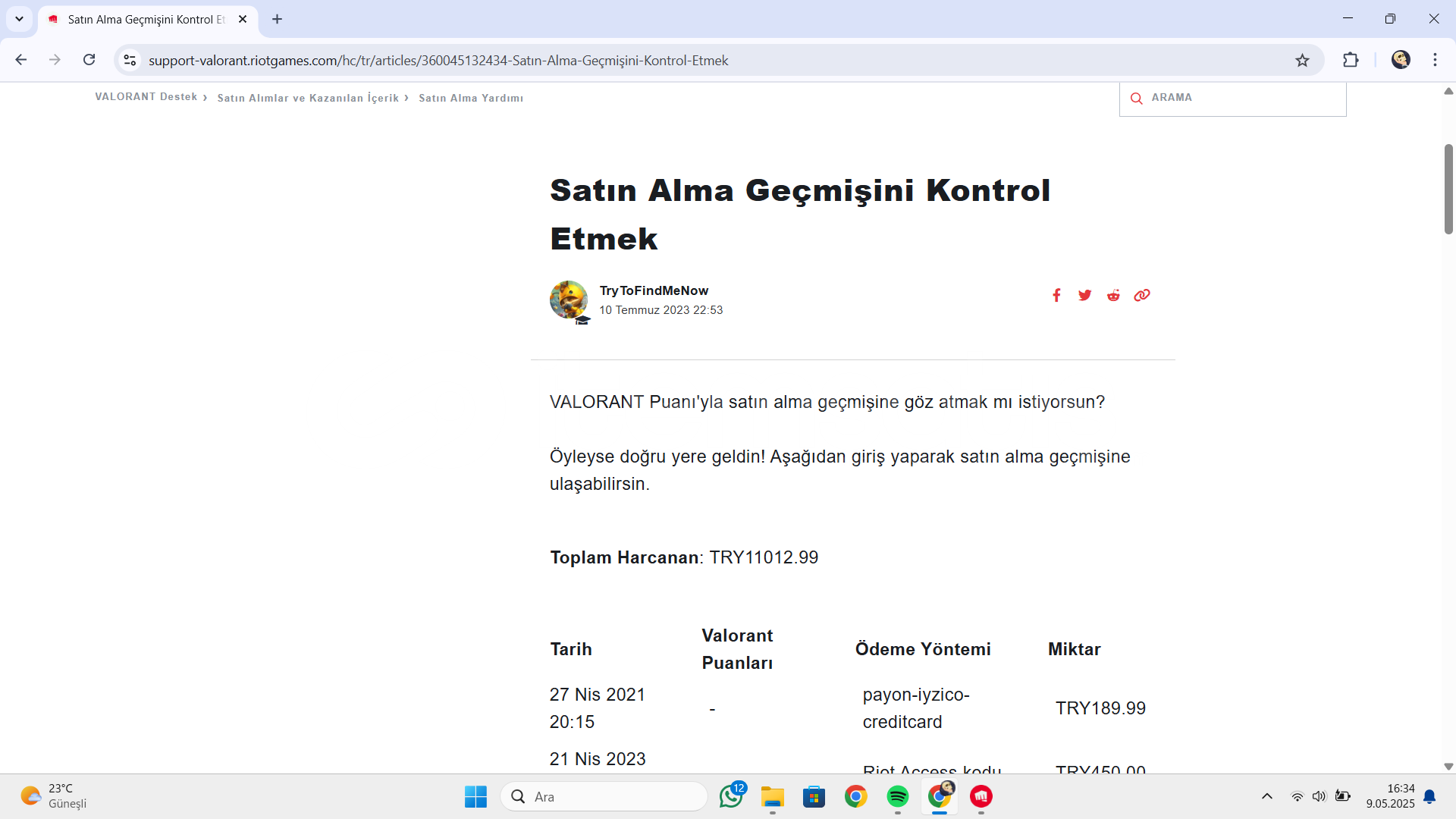The width and height of the screenshot is (1456, 819).
Task: Open Satın Alma Yardımı breadcrumb
Action: [471, 98]
